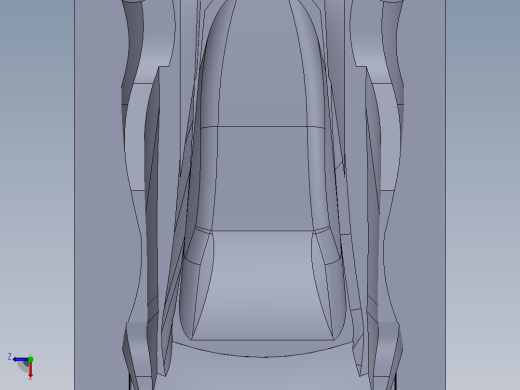Click the empty gradient background right of the model

point(483,195)
